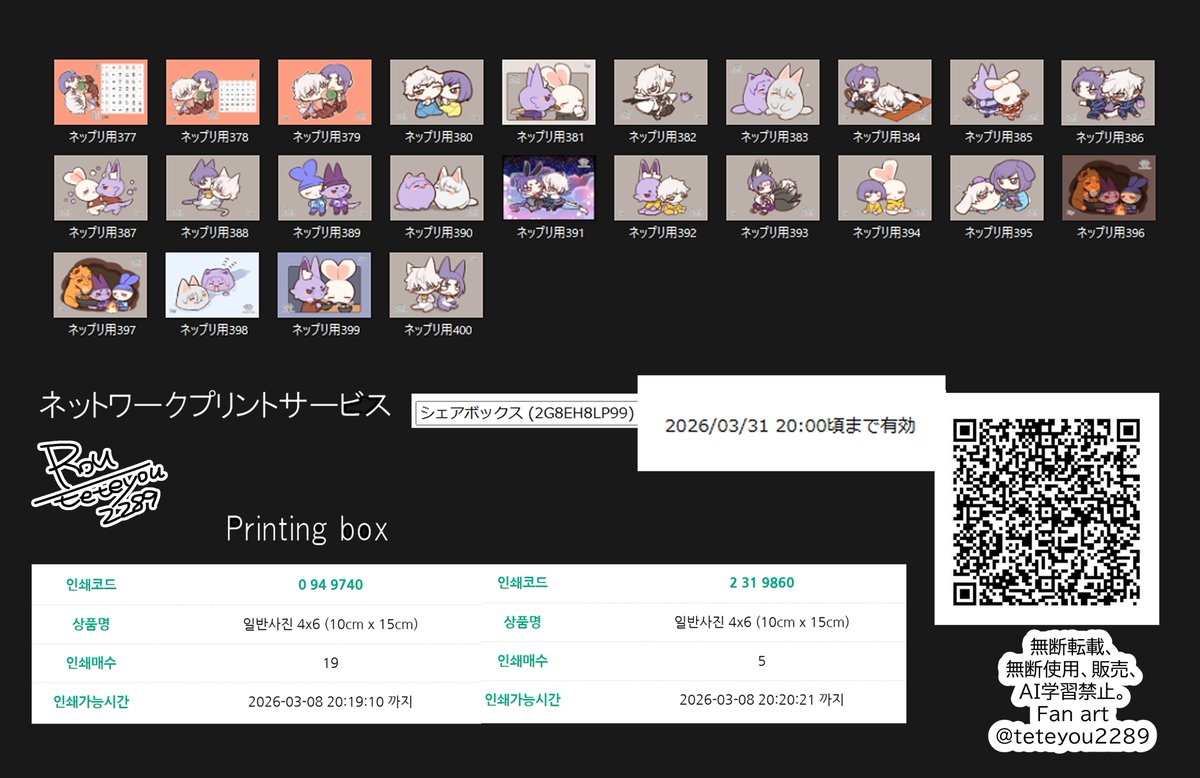Open image ネップリ用383
1200x778 pixels.
[773, 92]
